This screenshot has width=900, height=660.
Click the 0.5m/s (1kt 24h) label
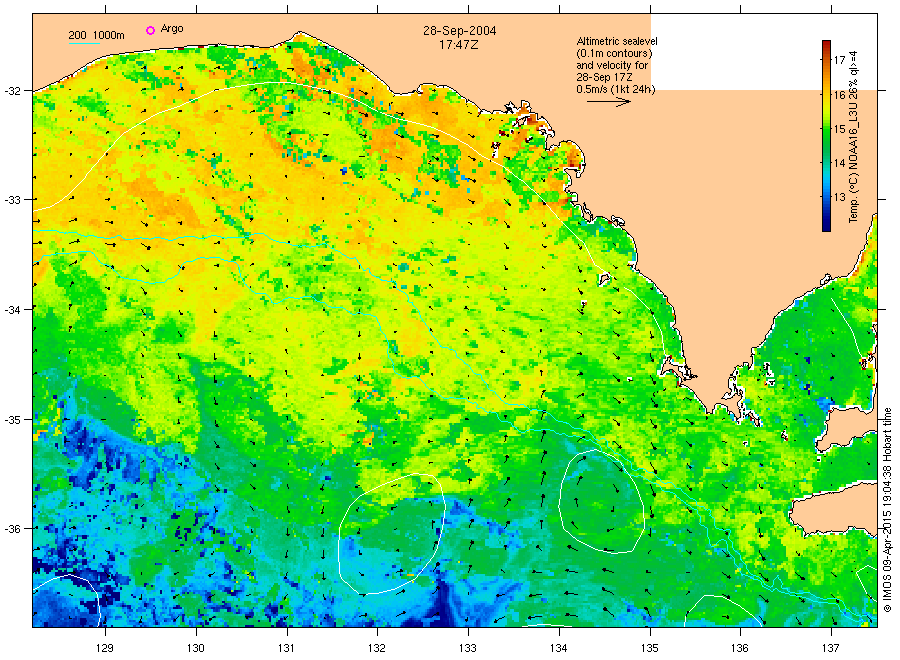click(615, 89)
